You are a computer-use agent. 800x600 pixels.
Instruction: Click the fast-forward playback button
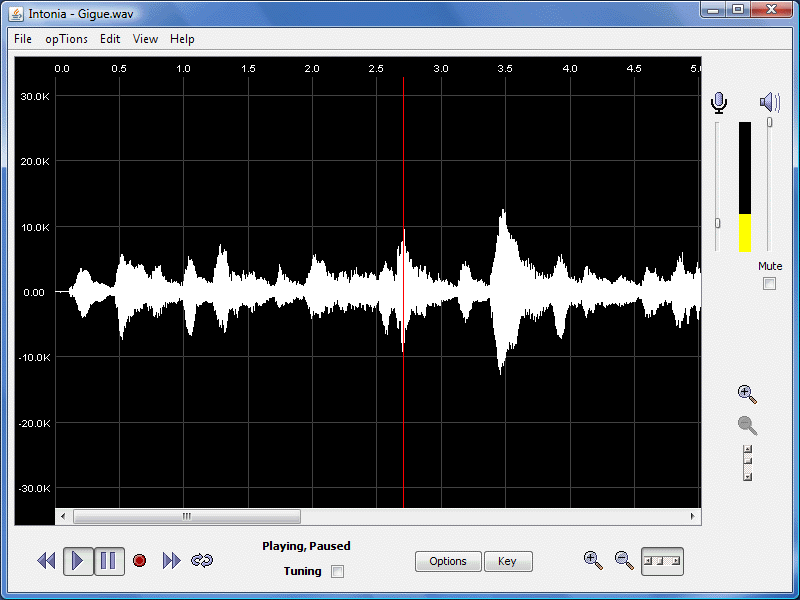pyautogui.click(x=171, y=561)
